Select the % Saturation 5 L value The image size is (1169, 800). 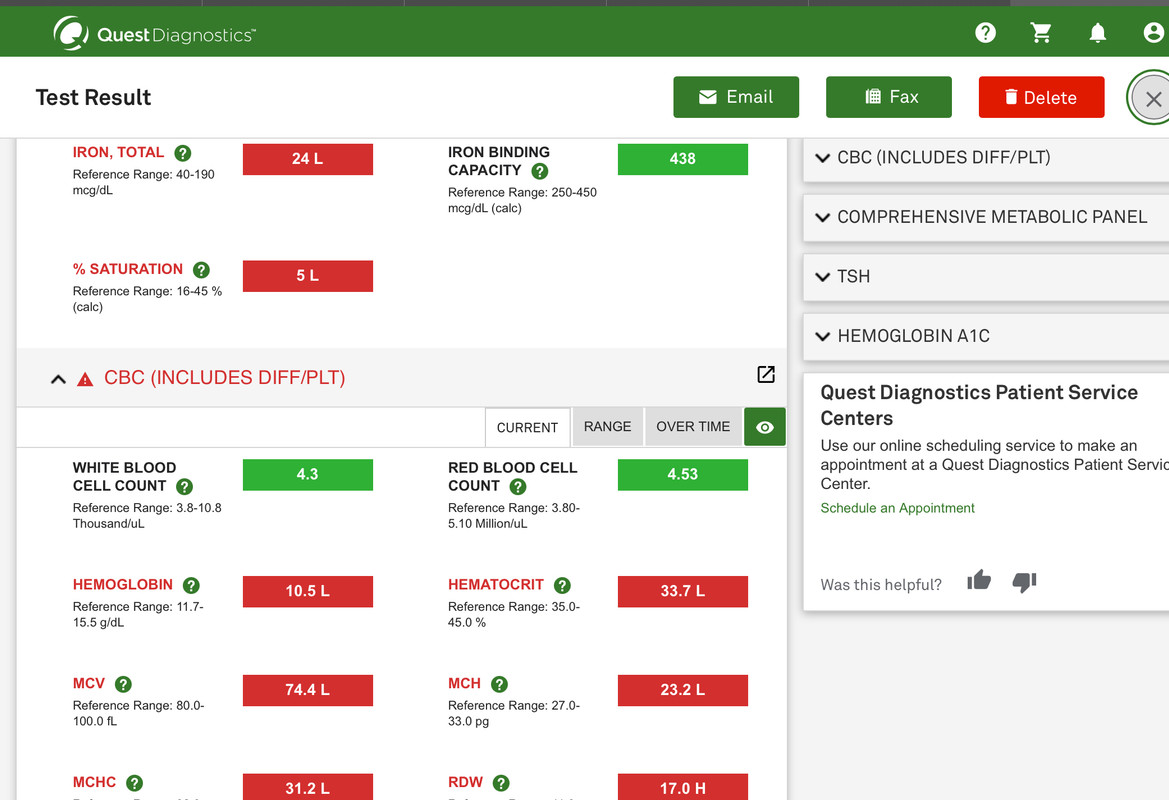tap(308, 276)
